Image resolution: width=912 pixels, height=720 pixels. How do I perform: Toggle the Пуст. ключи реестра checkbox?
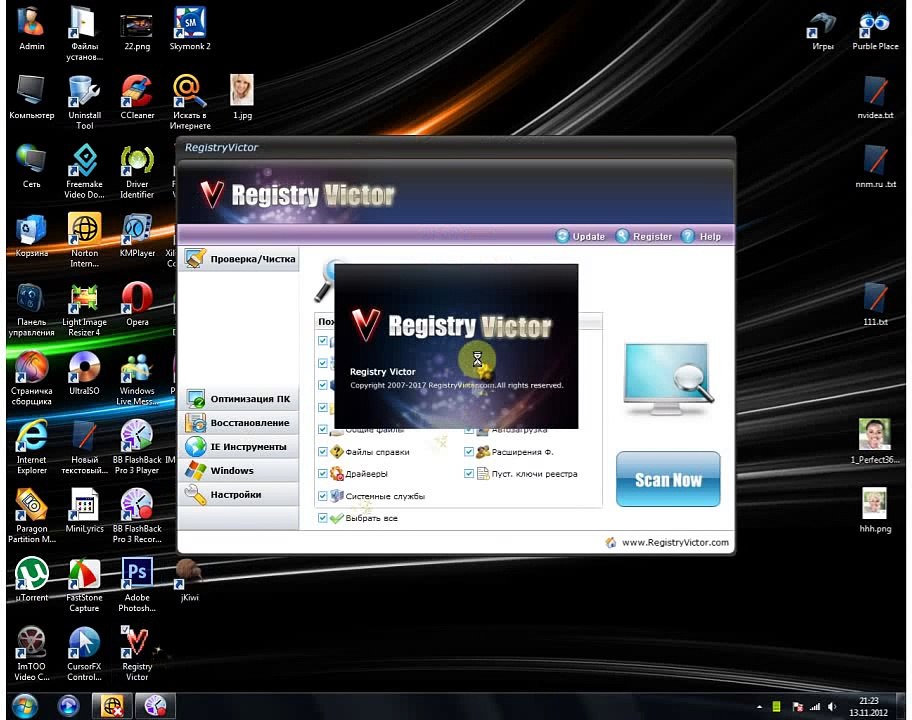pos(469,473)
